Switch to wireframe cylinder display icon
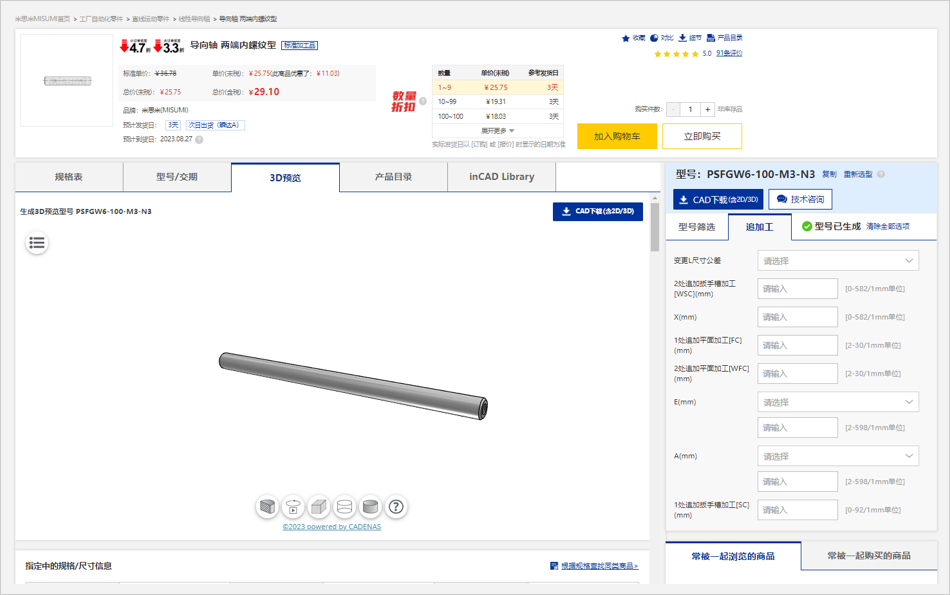Viewport: 950px width, 595px height. (x=345, y=507)
